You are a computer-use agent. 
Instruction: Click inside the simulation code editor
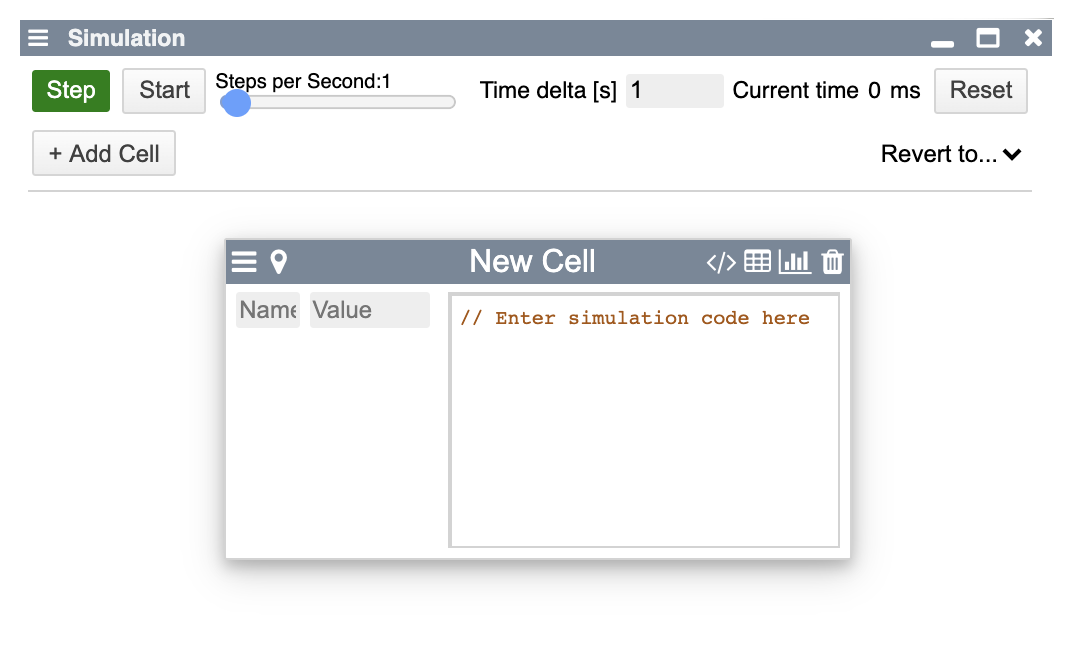click(x=644, y=430)
